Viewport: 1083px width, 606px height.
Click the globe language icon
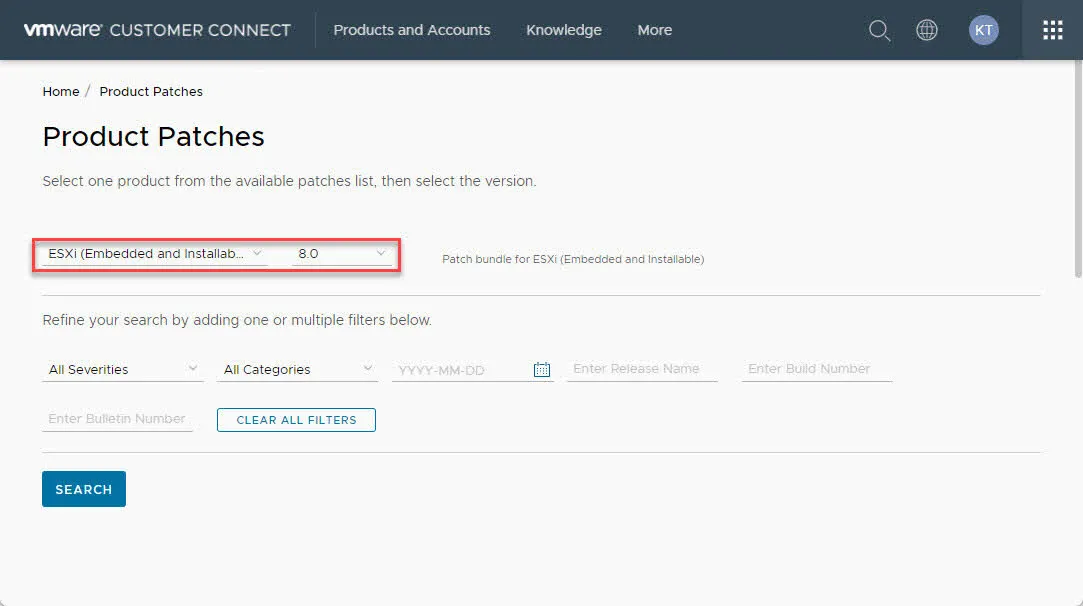(926, 30)
